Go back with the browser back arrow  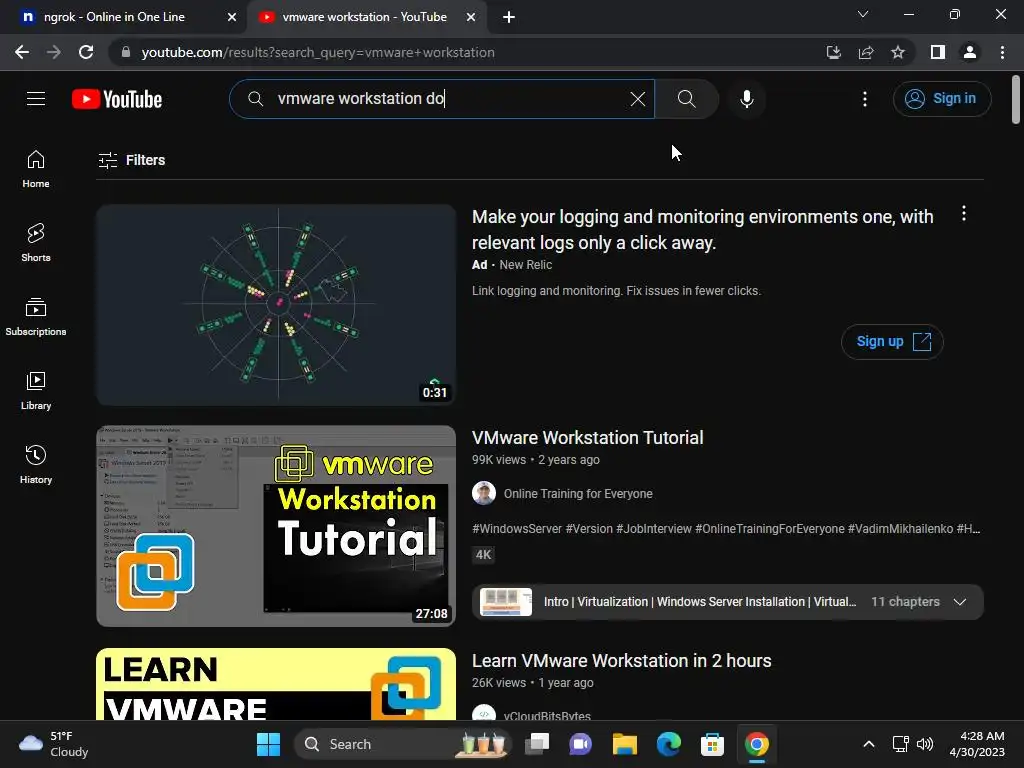click(x=22, y=52)
